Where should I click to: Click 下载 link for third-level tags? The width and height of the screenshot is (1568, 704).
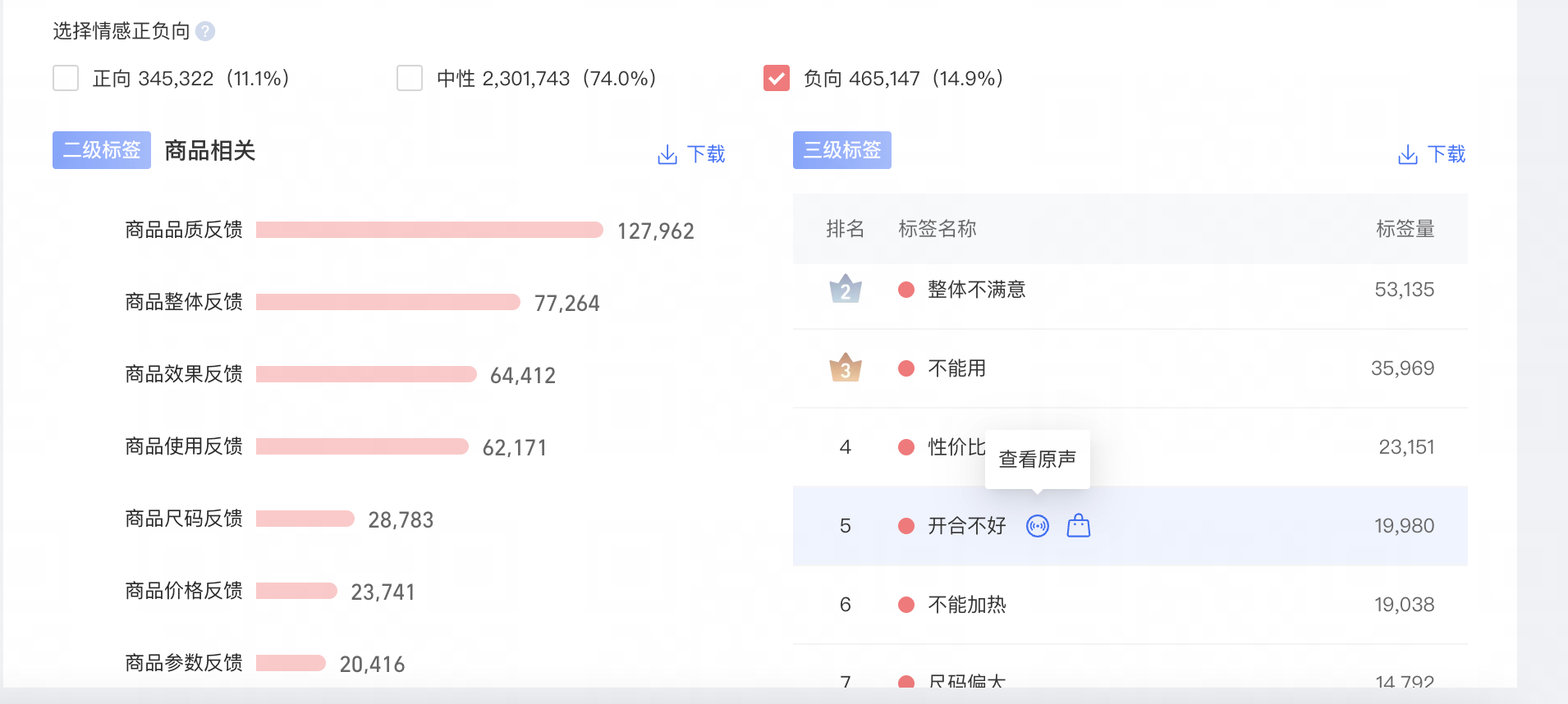[1447, 154]
